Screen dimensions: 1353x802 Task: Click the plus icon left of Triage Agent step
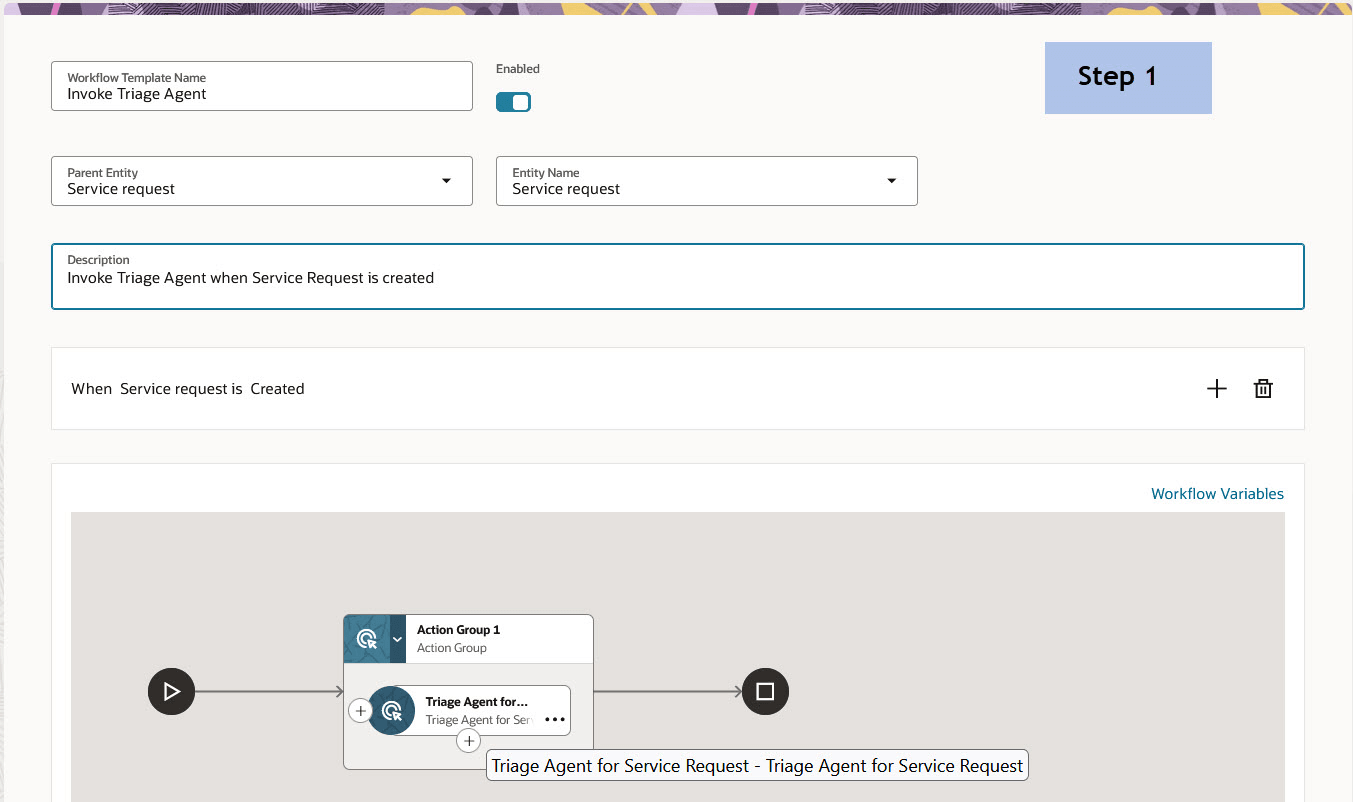pyautogui.click(x=360, y=710)
